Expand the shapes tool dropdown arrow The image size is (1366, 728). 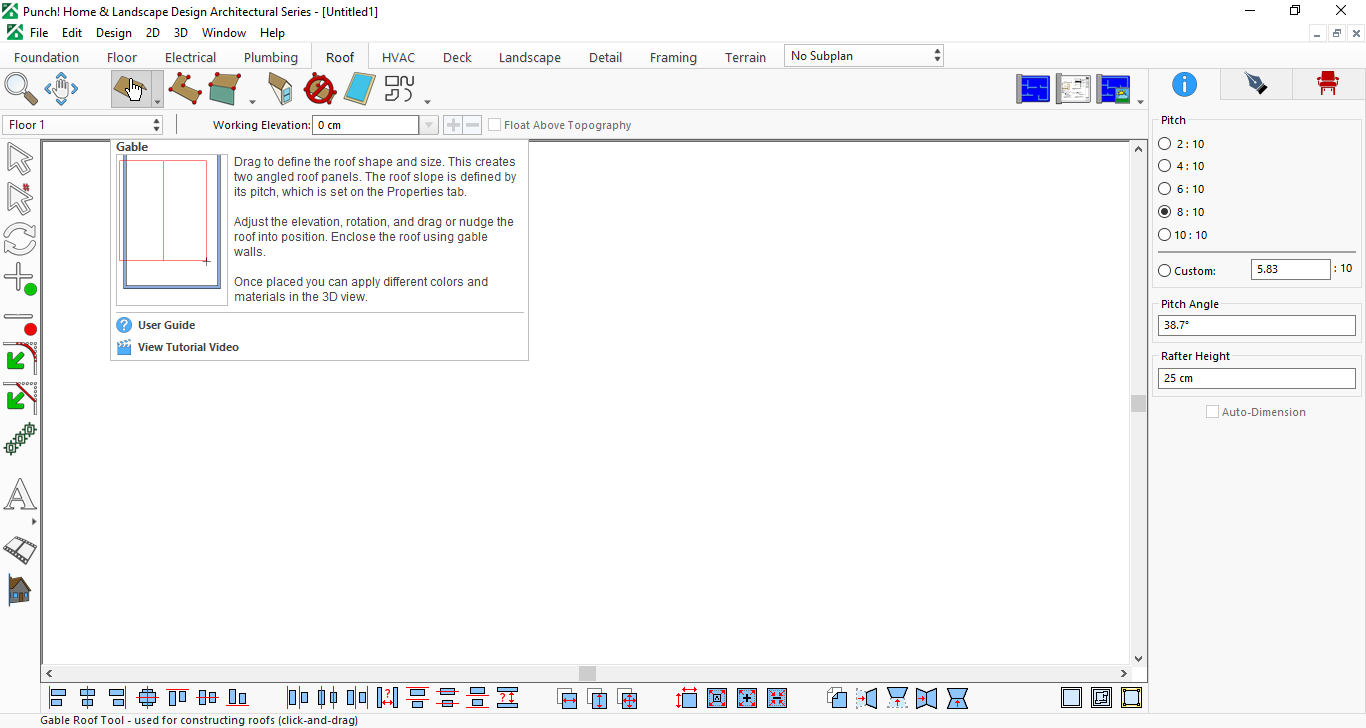click(427, 101)
